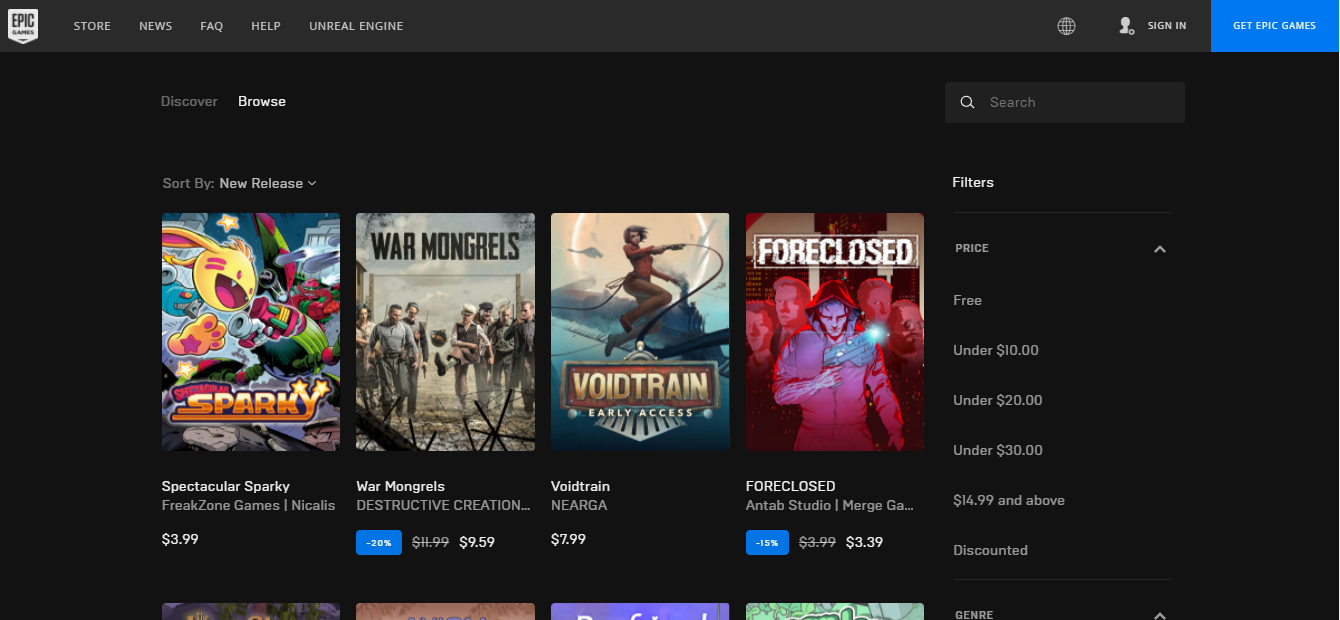Focus the Search input field
Image resolution: width=1340 pixels, height=620 pixels.
click(1065, 102)
